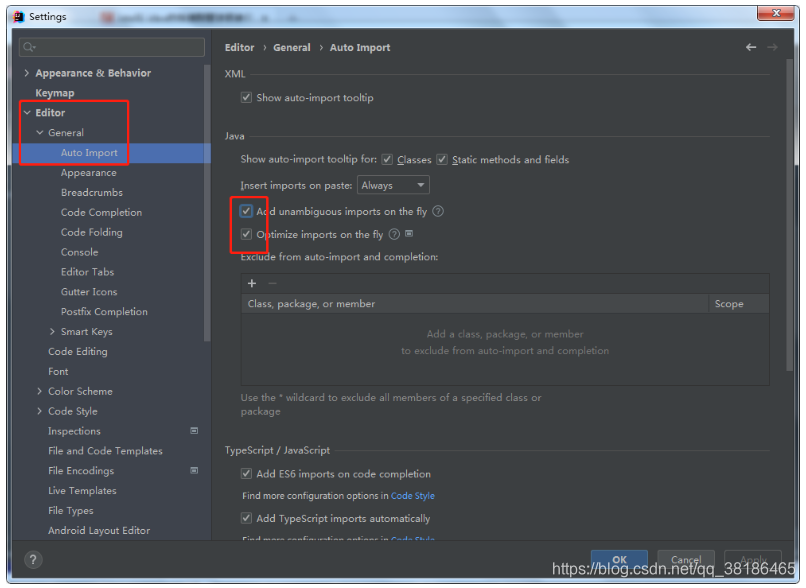Disable Optimize imports on the fly
The height and width of the screenshot is (588, 806).
pos(246,234)
